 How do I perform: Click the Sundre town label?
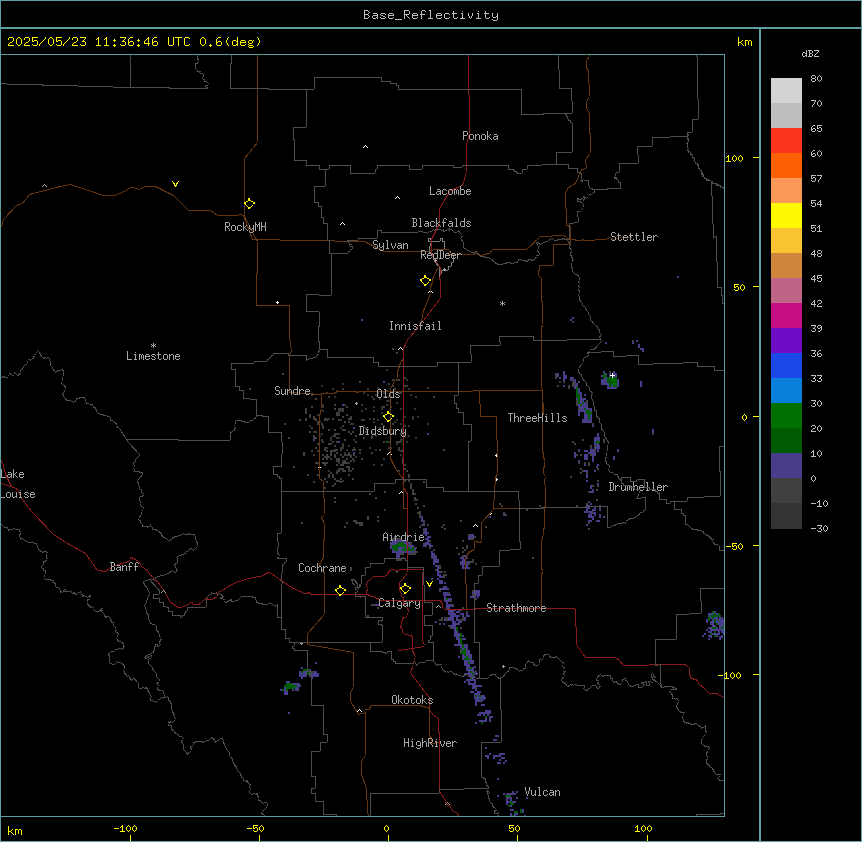(292, 391)
